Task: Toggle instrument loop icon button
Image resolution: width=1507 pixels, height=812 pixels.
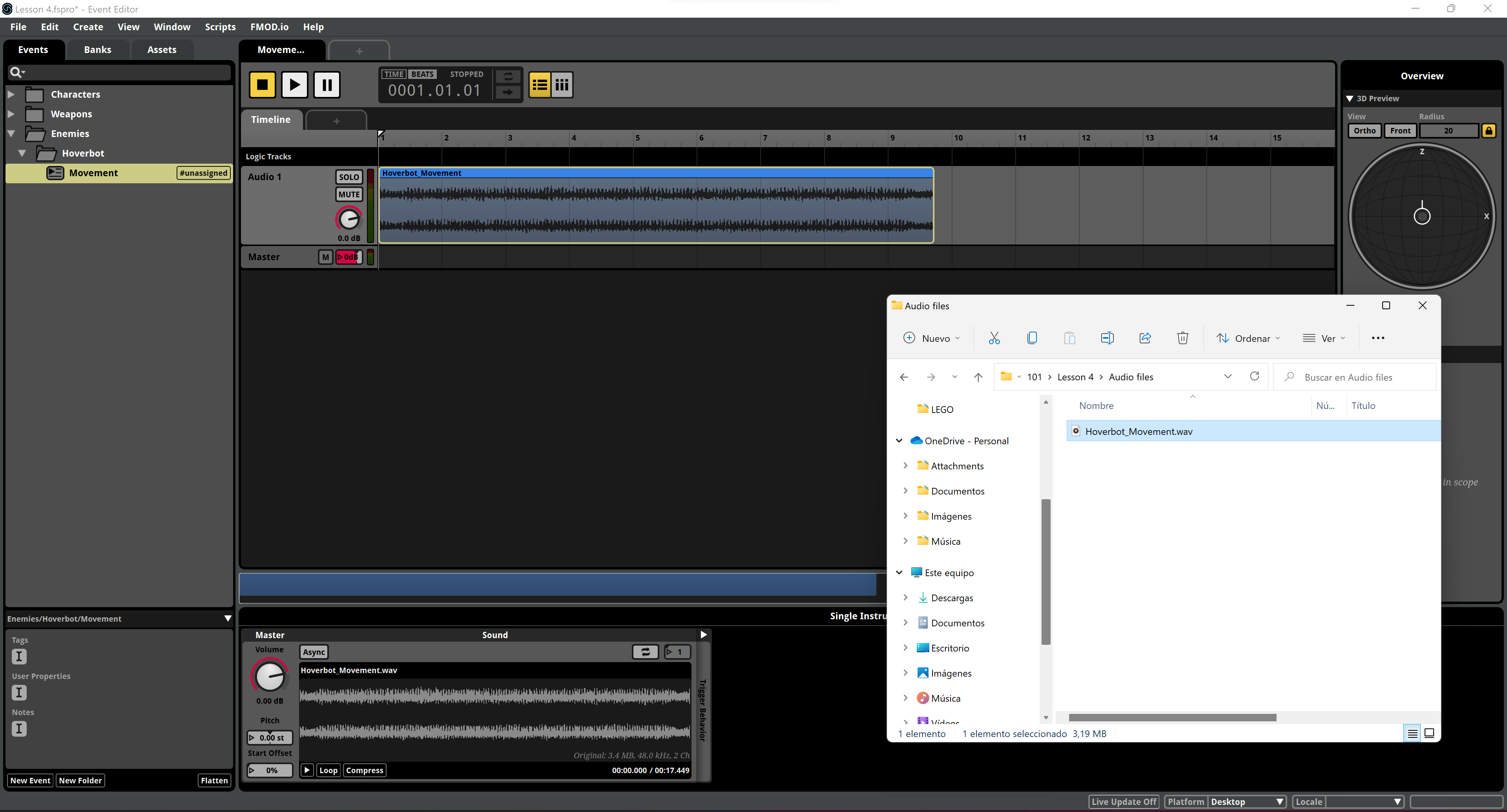Action: [645, 652]
